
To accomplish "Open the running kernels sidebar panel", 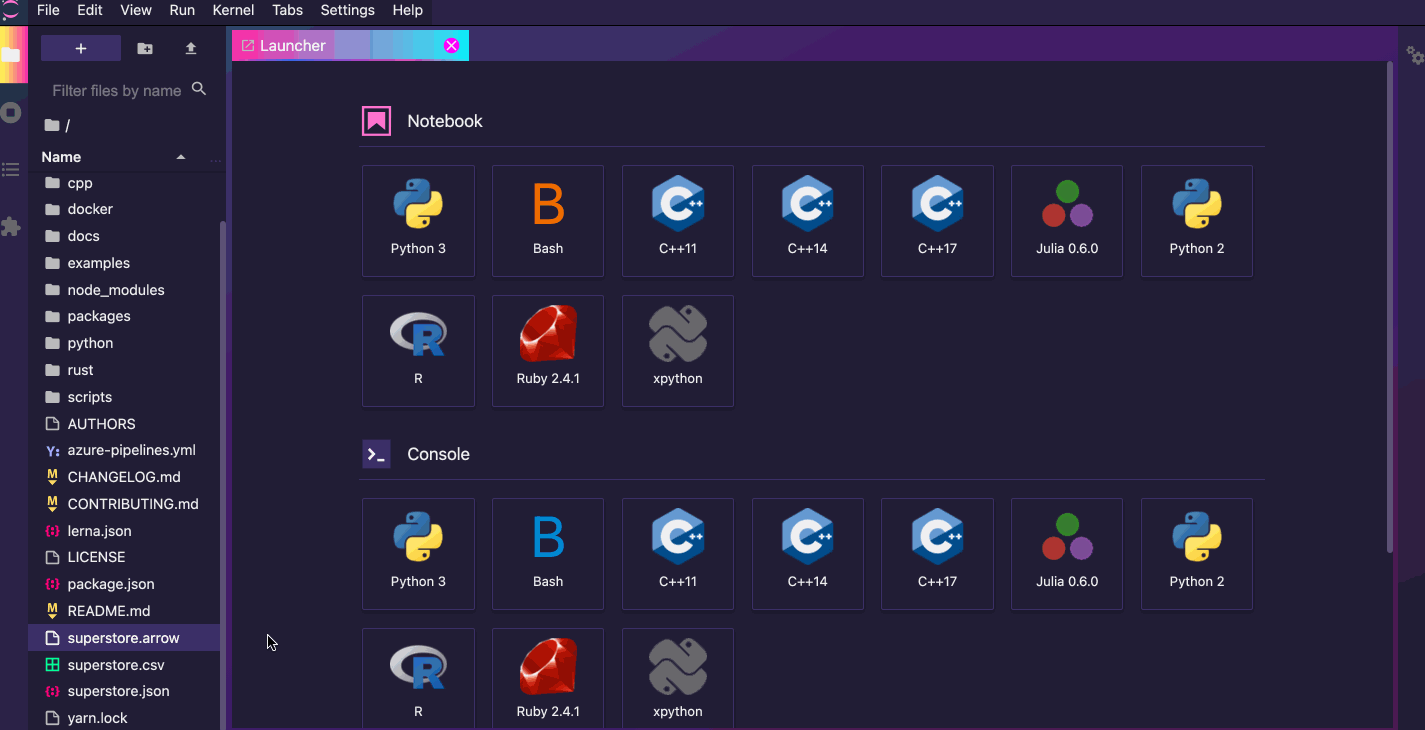I will click(x=11, y=112).
